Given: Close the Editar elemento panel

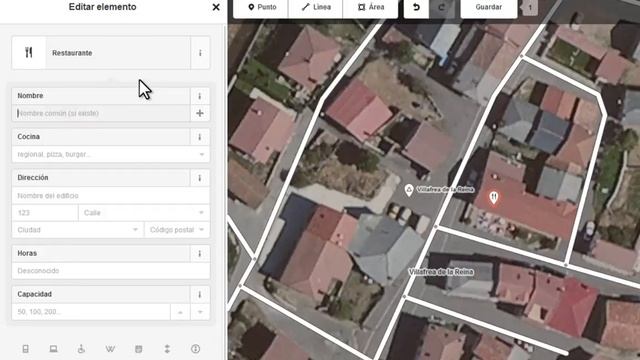Looking at the screenshot, I should tap(216, 7).
